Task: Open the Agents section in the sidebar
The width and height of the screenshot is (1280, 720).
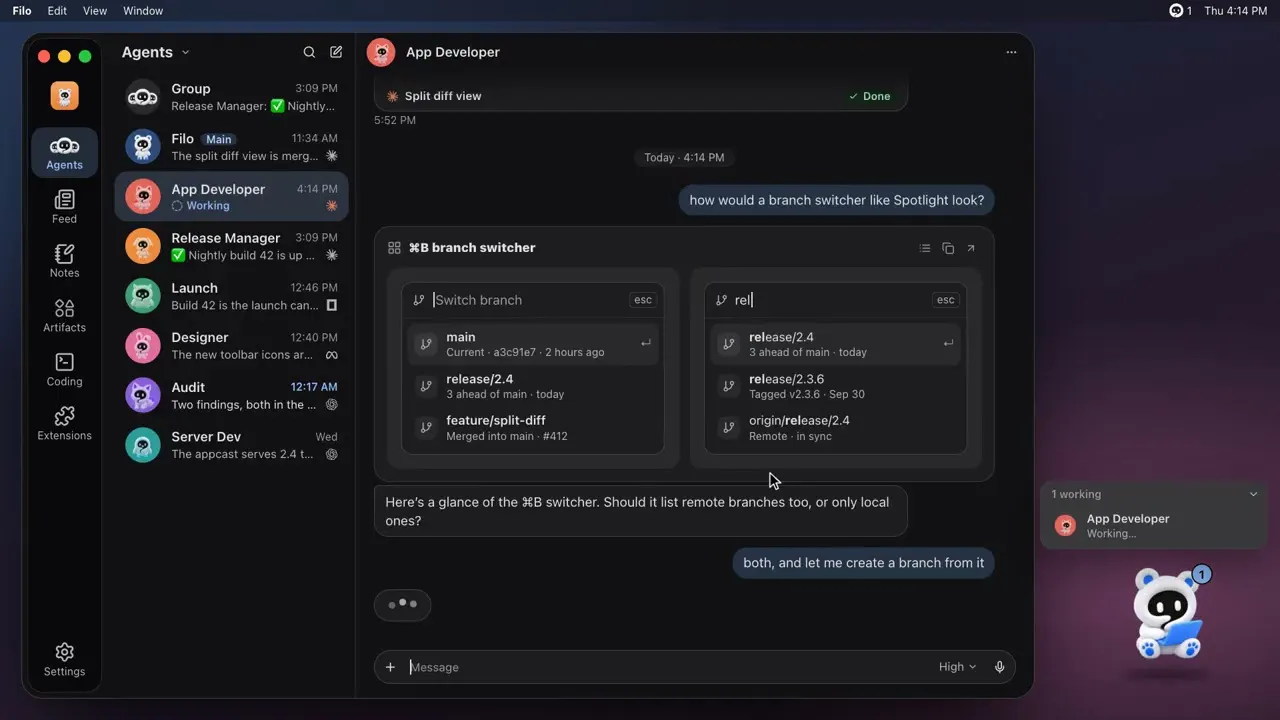Action: (x=64, y=153)
